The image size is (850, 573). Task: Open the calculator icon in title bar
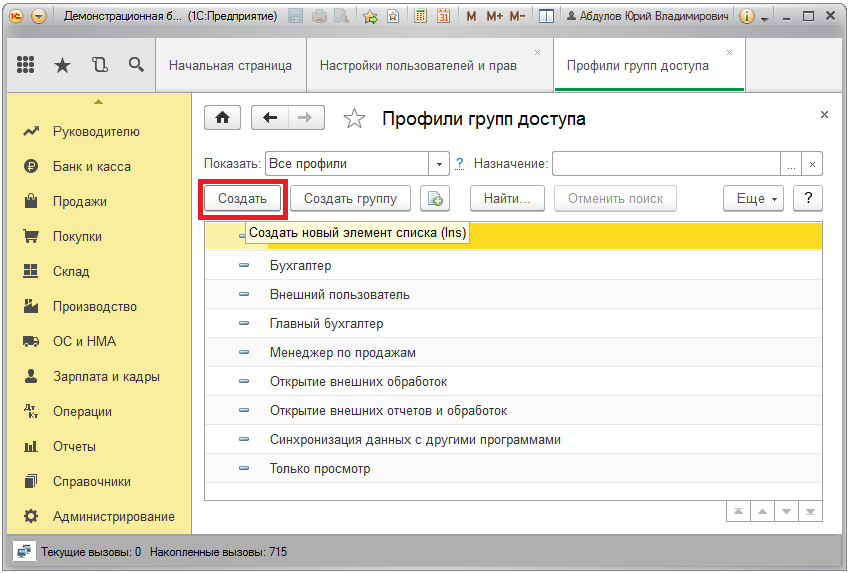(x=420, y=17)
